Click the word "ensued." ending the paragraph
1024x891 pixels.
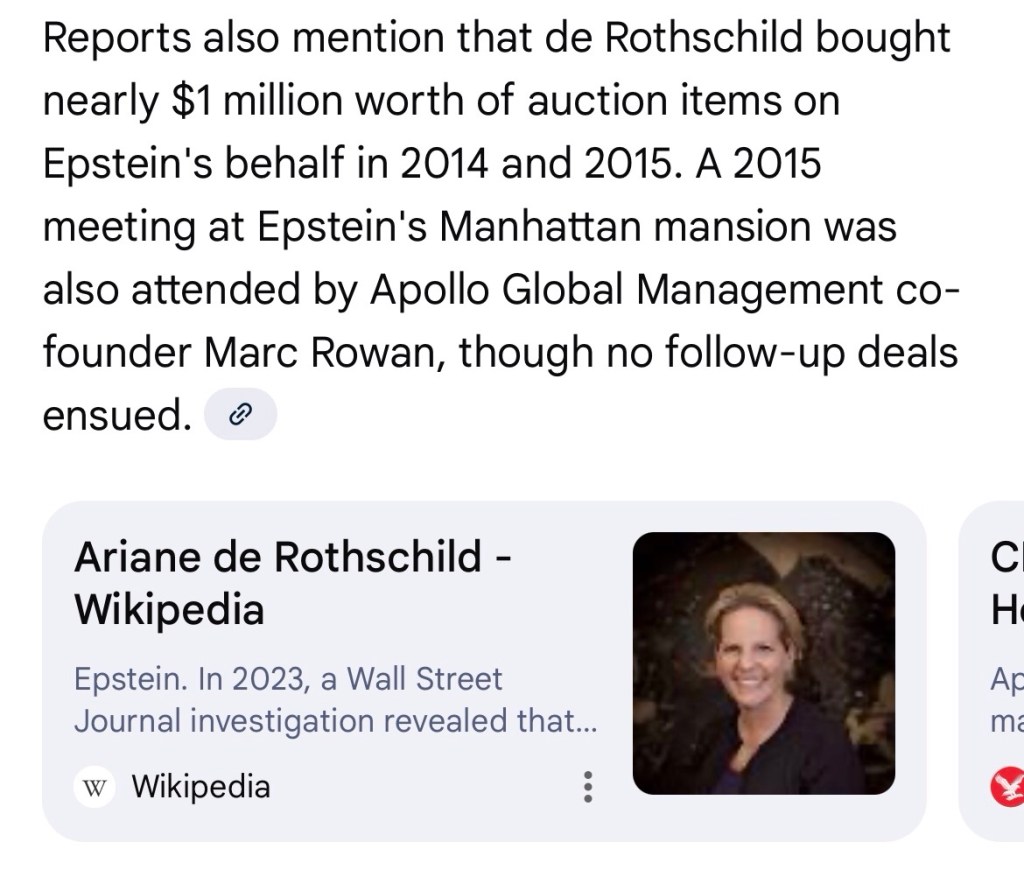coord(116,415)
